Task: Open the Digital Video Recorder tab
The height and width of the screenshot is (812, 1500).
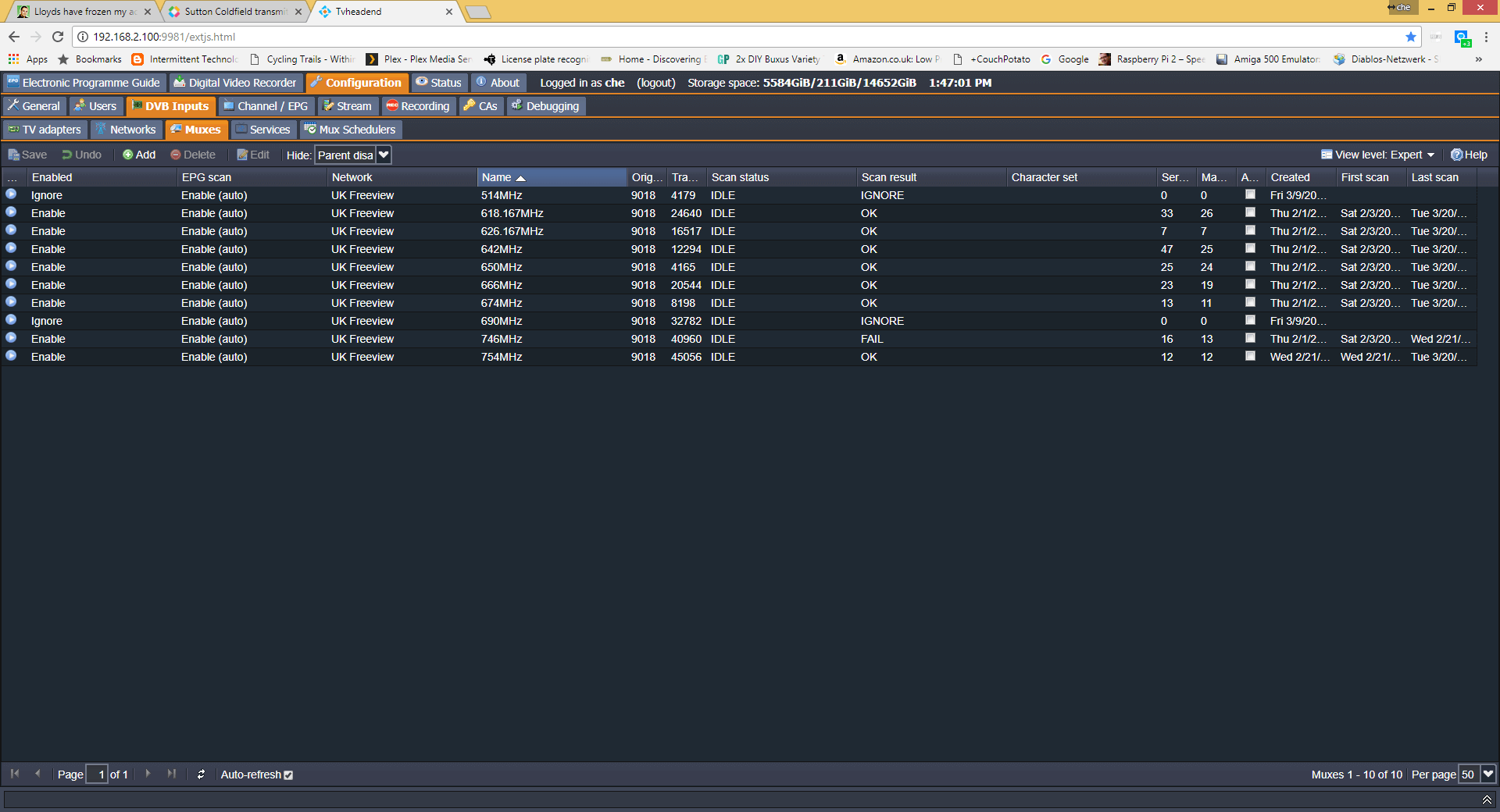Action: 234,83
